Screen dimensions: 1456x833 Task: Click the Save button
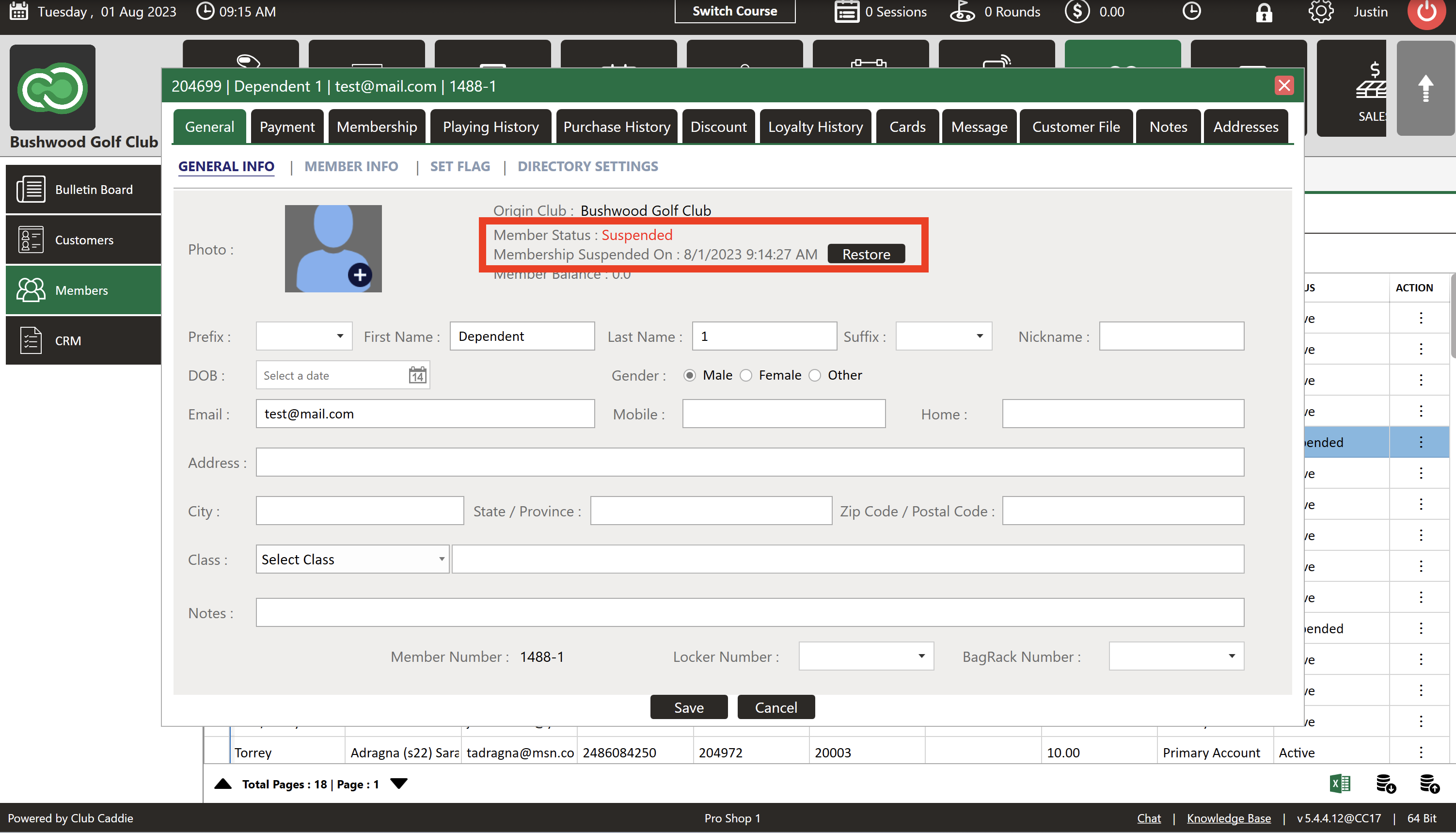click(x=689, y=708)
